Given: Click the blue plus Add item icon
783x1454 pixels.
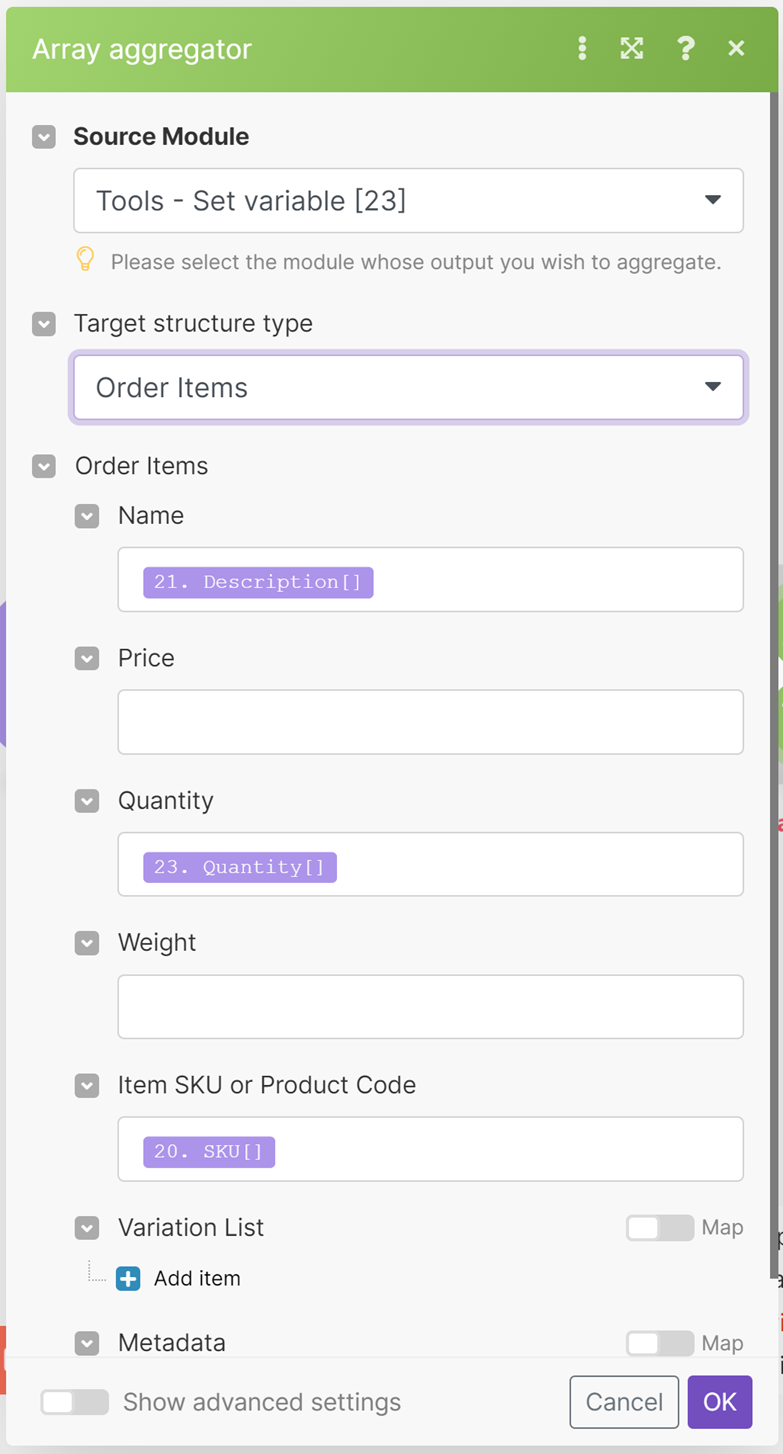Looking at the screenshot, I should (128, 1279).
